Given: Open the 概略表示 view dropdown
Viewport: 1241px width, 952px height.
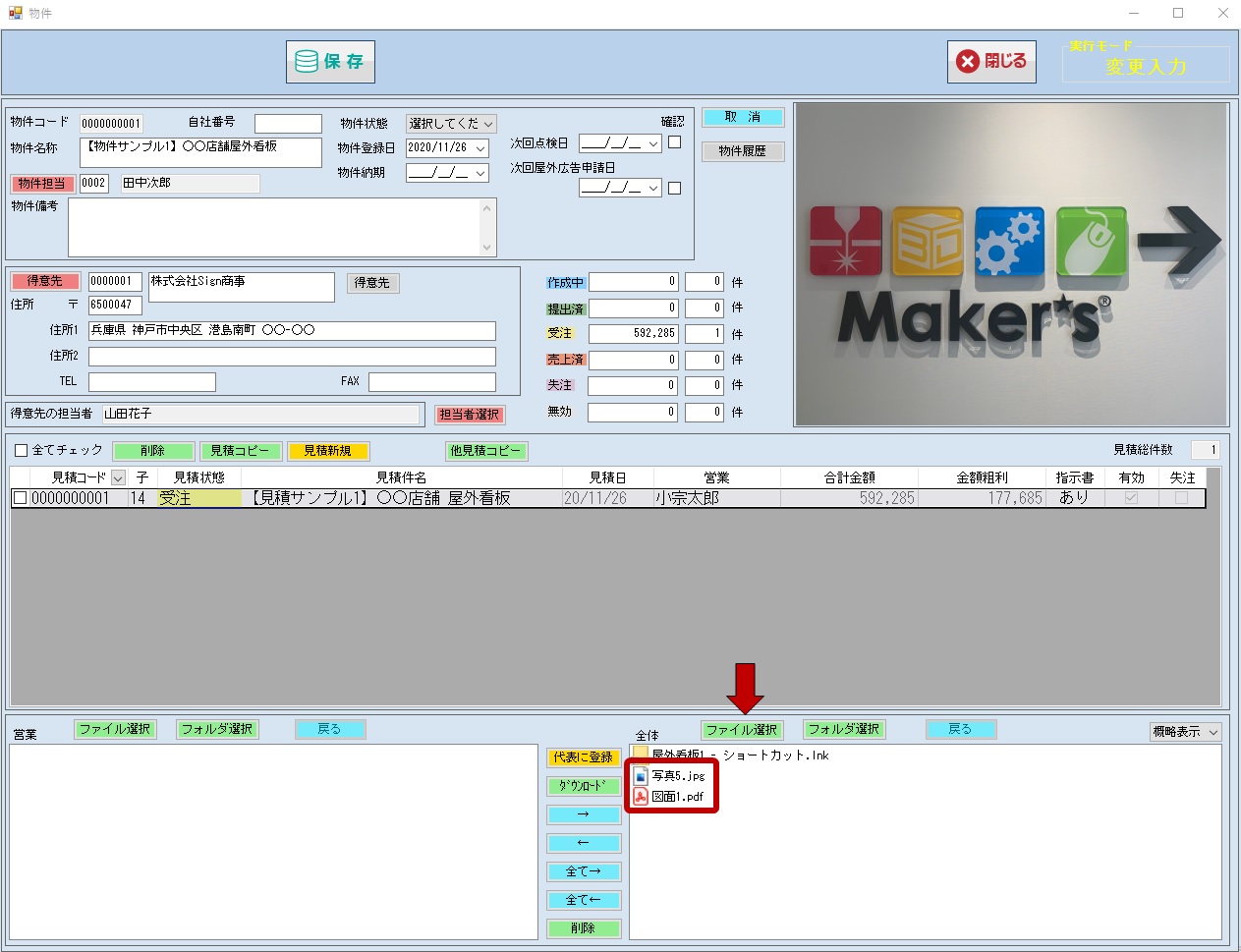Looking at the screenshot, I should pos(1213,732).
